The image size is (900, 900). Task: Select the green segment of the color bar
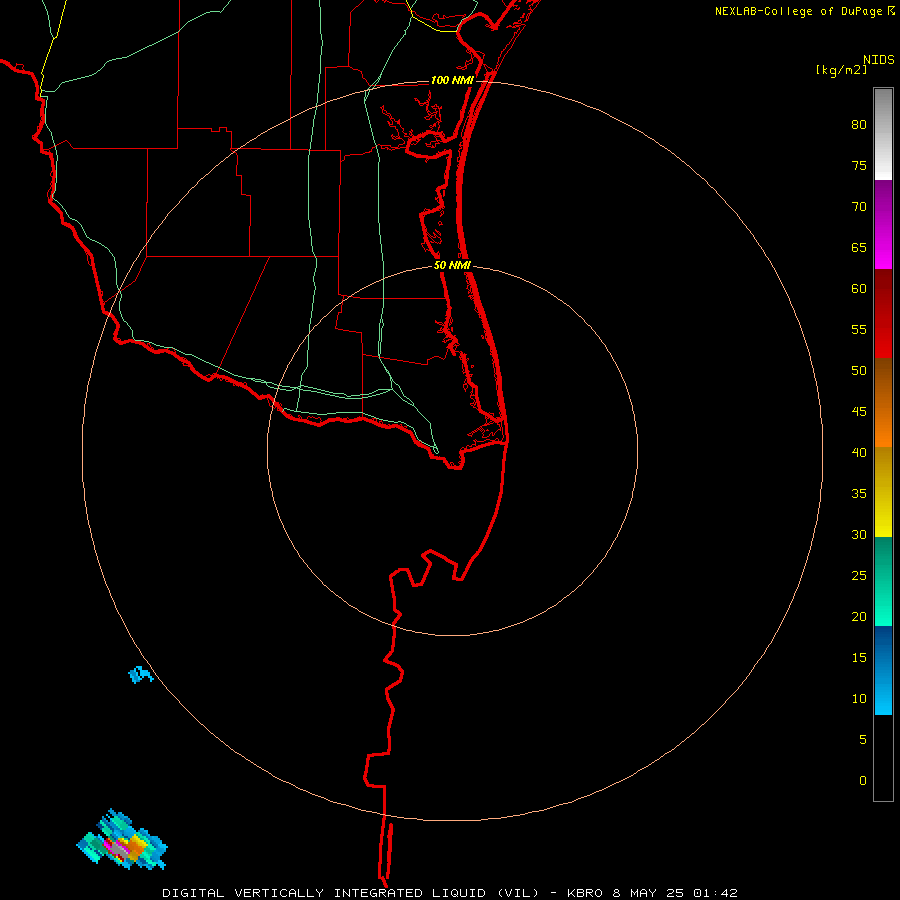tap(883, 581)
